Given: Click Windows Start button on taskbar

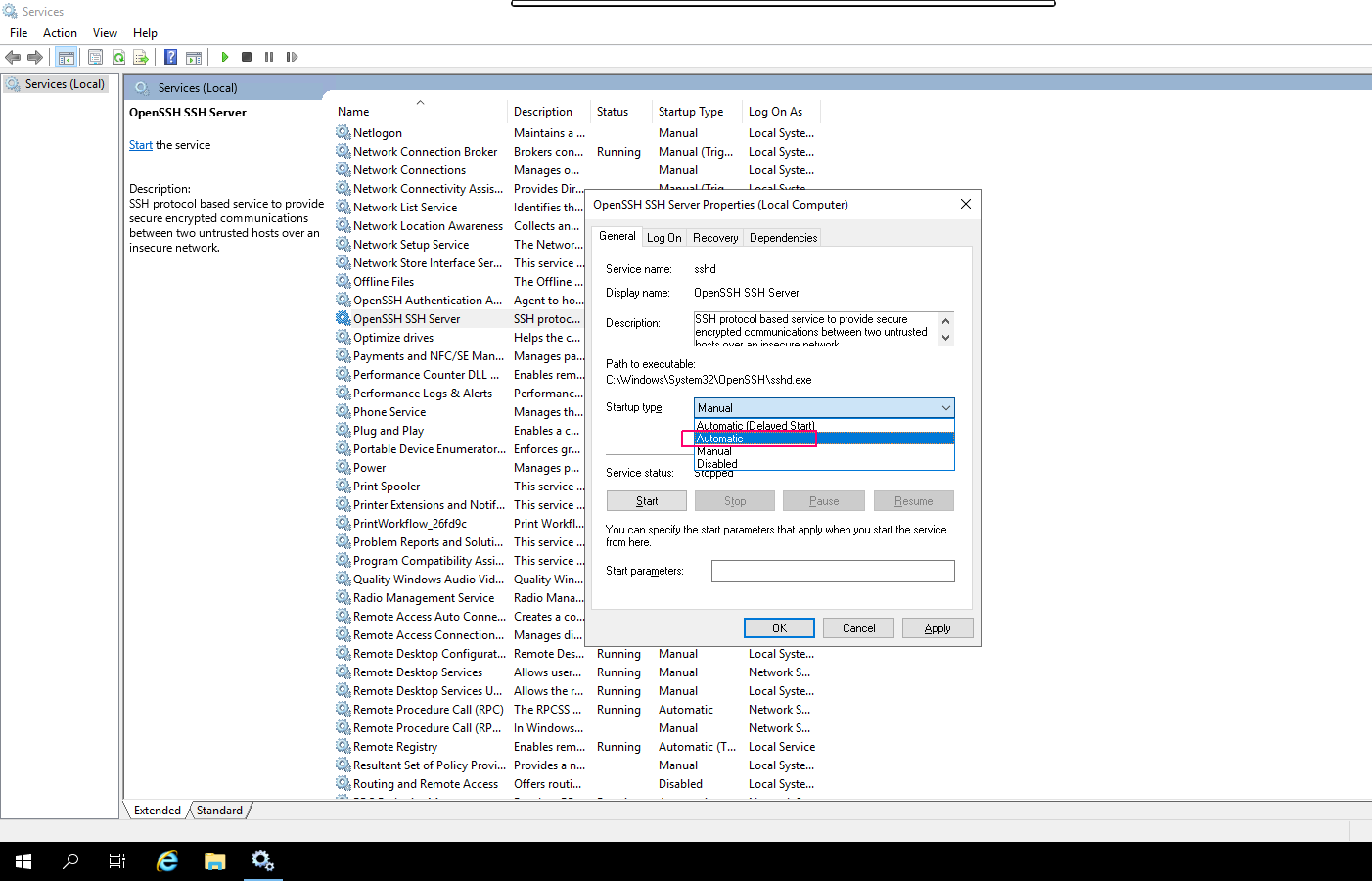Looking at the screenshot, I should pos(23,861).
